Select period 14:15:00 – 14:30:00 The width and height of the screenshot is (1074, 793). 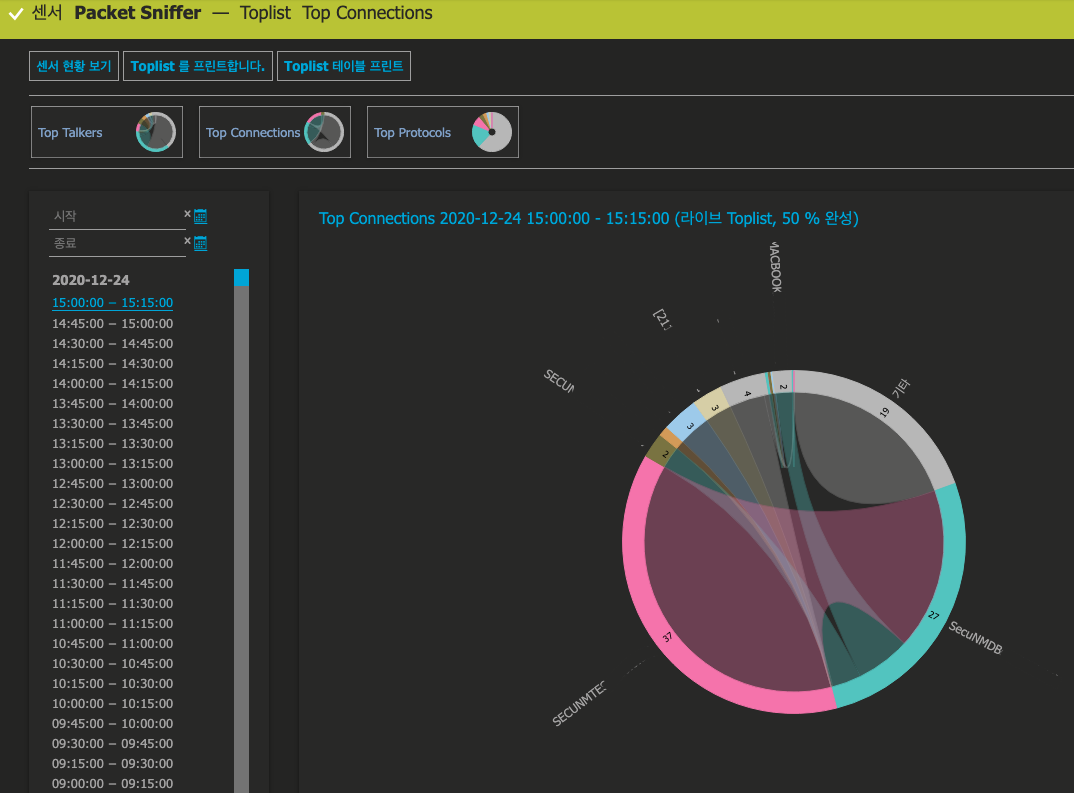coord(112,363)
